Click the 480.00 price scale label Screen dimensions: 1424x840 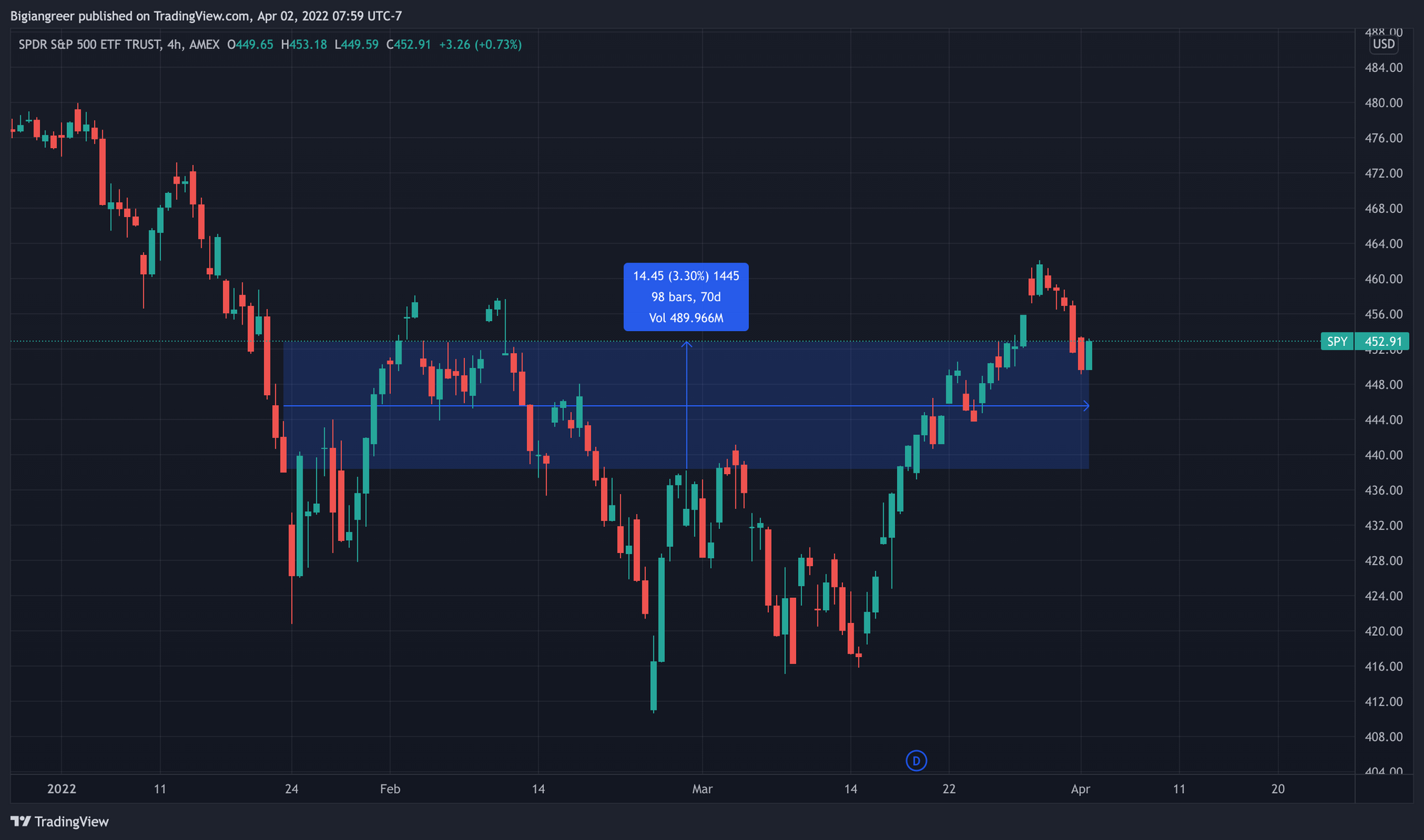1383,103
